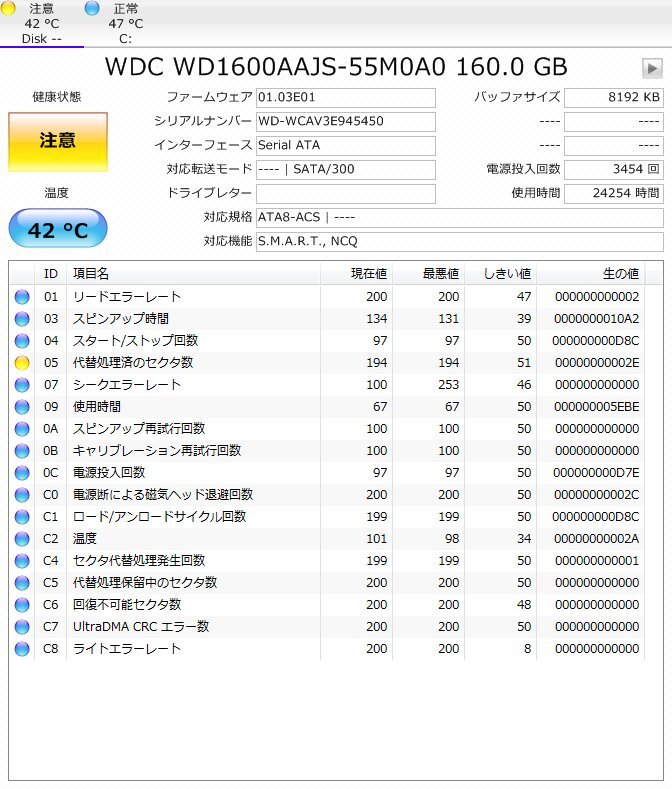The image size is (672, 789).
Task: Select the 電源断による磁気ヘッド退避回数 attribute name
Action: 163,495
